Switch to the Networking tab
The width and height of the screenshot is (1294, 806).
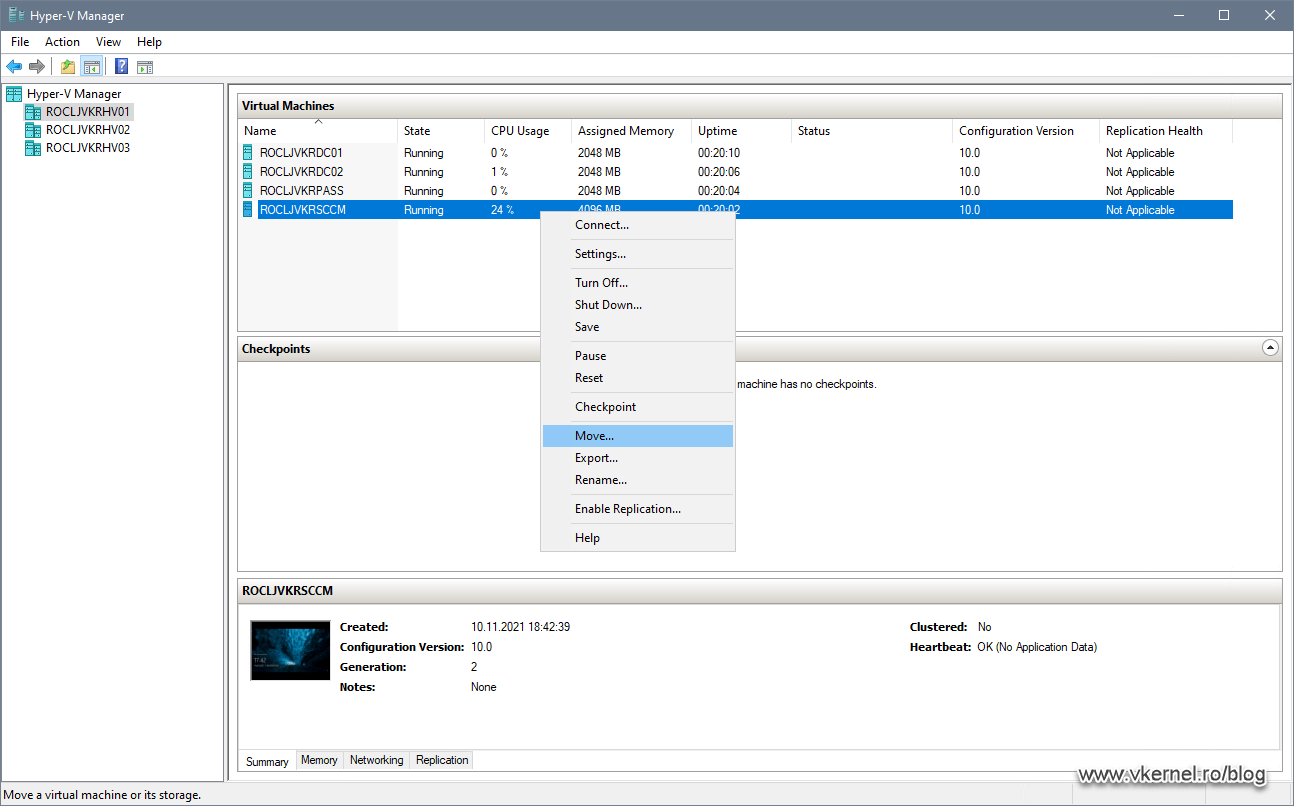(x=376, y=760)
